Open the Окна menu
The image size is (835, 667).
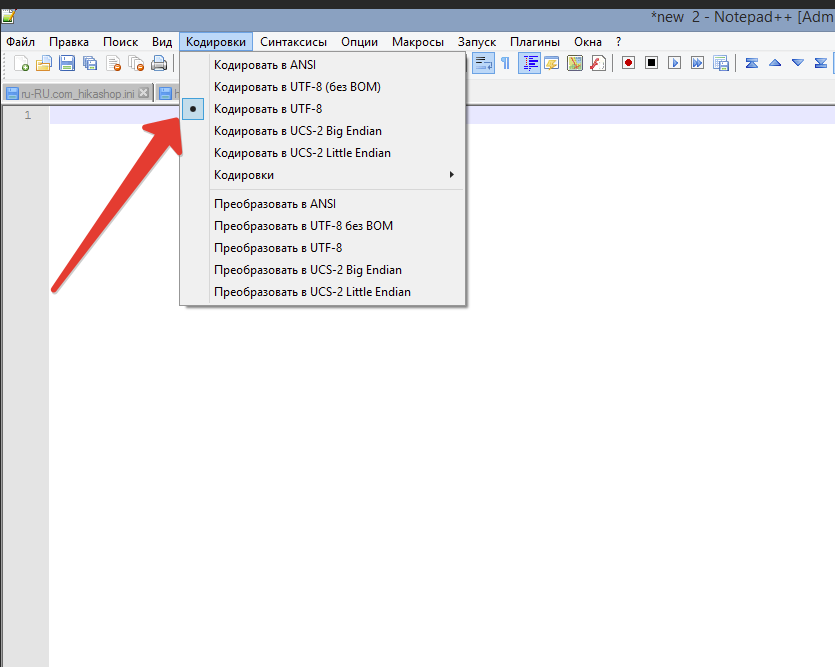(588, 42)
